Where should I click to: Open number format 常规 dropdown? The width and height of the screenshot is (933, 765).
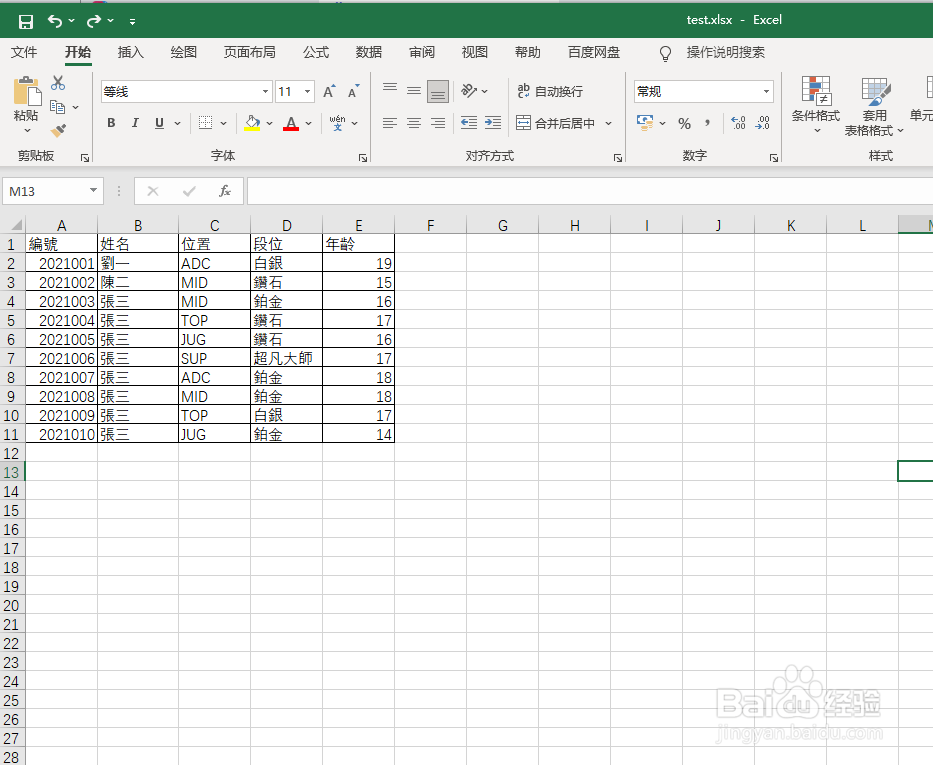click(x=766, y=92)
